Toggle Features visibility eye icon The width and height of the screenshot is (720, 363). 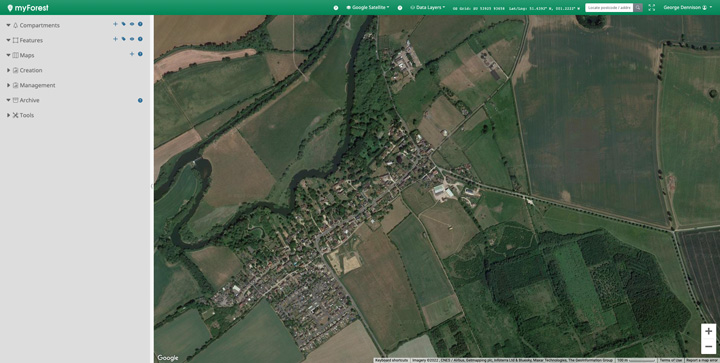(x=132, y=39)
